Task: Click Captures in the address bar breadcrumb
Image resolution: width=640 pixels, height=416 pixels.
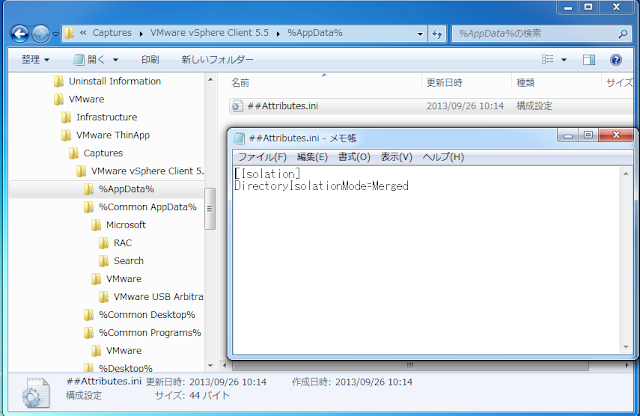Action: 112,33
